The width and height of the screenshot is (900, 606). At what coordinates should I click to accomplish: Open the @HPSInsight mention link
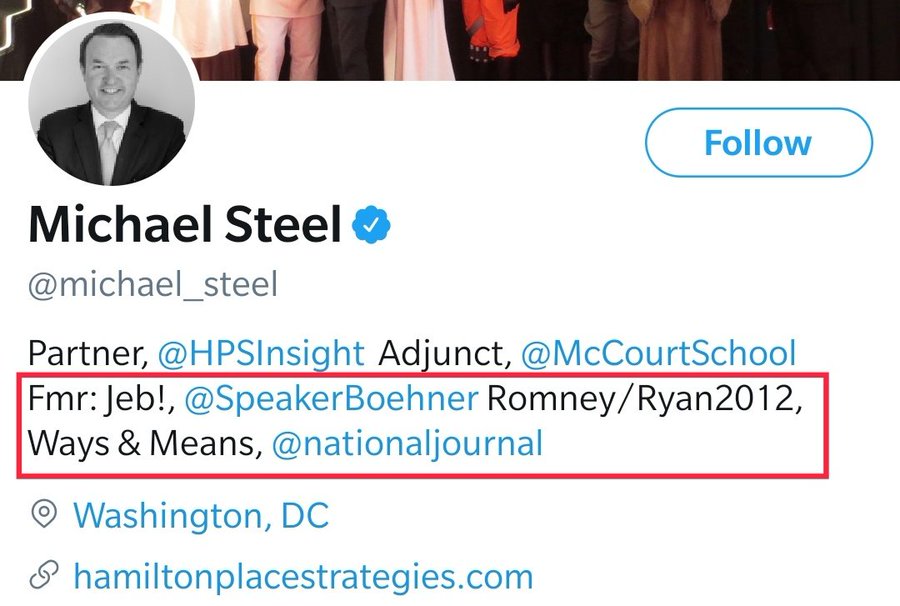point(259,352)
